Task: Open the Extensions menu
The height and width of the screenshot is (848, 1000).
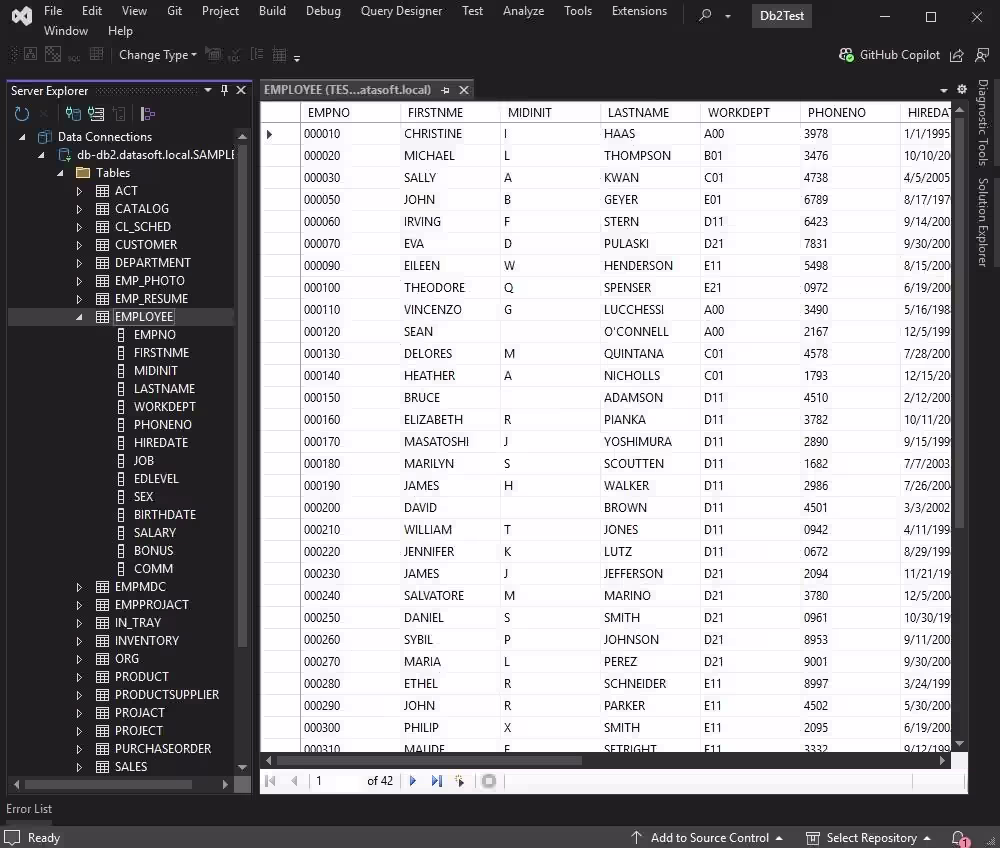Action: click(x=639, y=11)
